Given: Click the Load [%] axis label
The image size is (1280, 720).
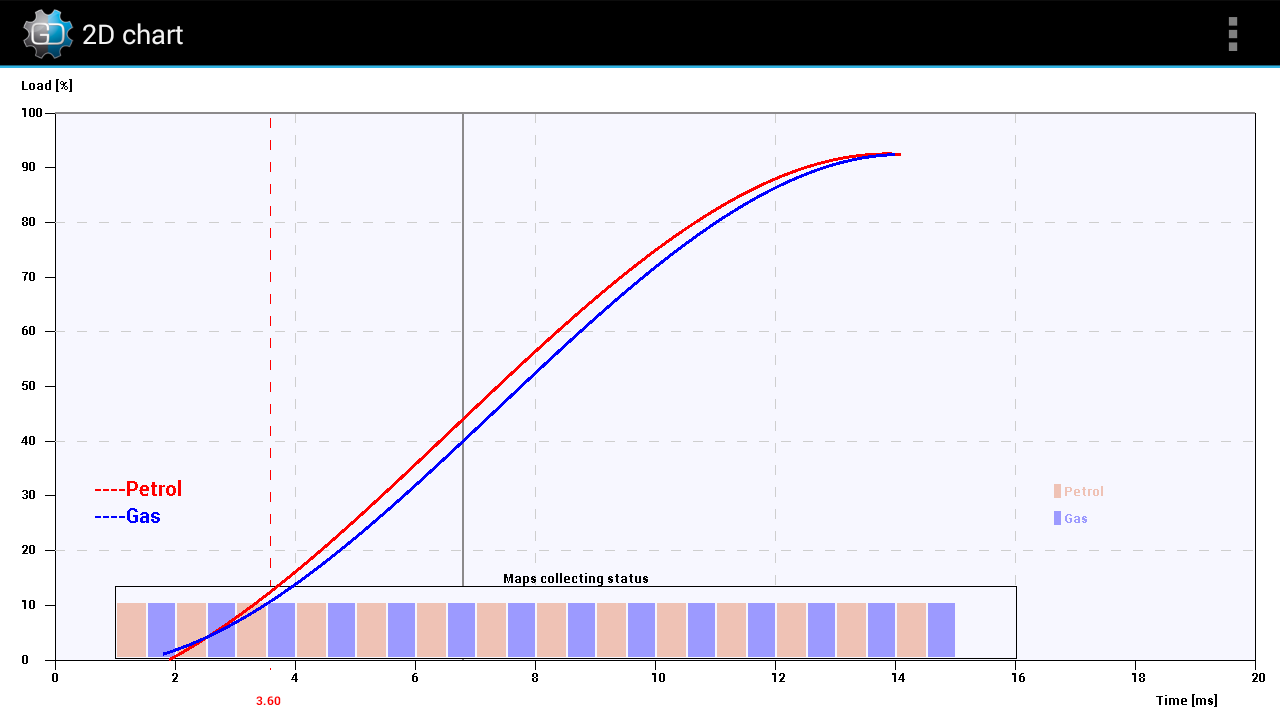Looking at the screenshot, I should tap(47, 85).
